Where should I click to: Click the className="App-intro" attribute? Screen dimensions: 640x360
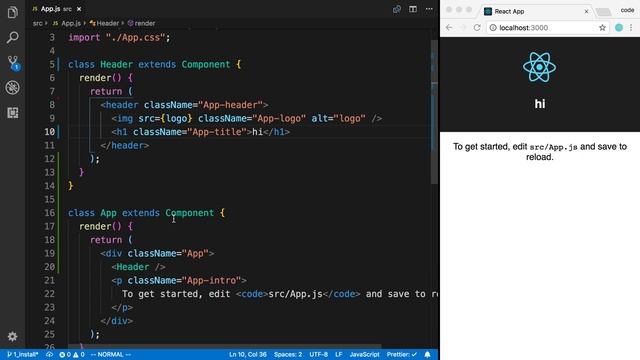click(x=184, y=280)
